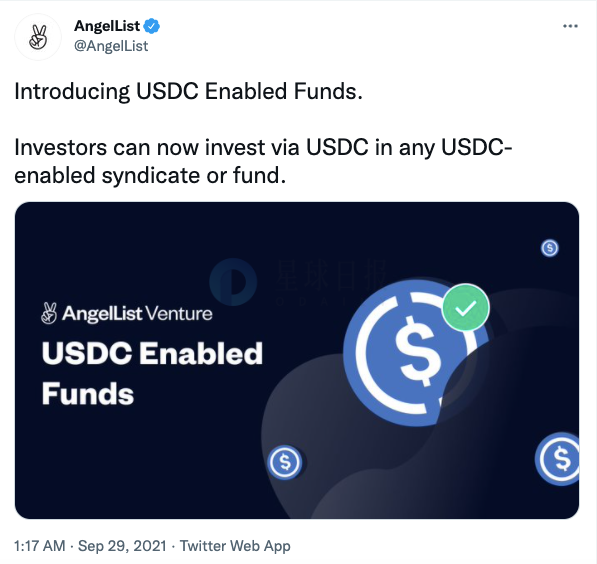Click the AngelList profile avatar
597x564 pixels.
[38, 37]
